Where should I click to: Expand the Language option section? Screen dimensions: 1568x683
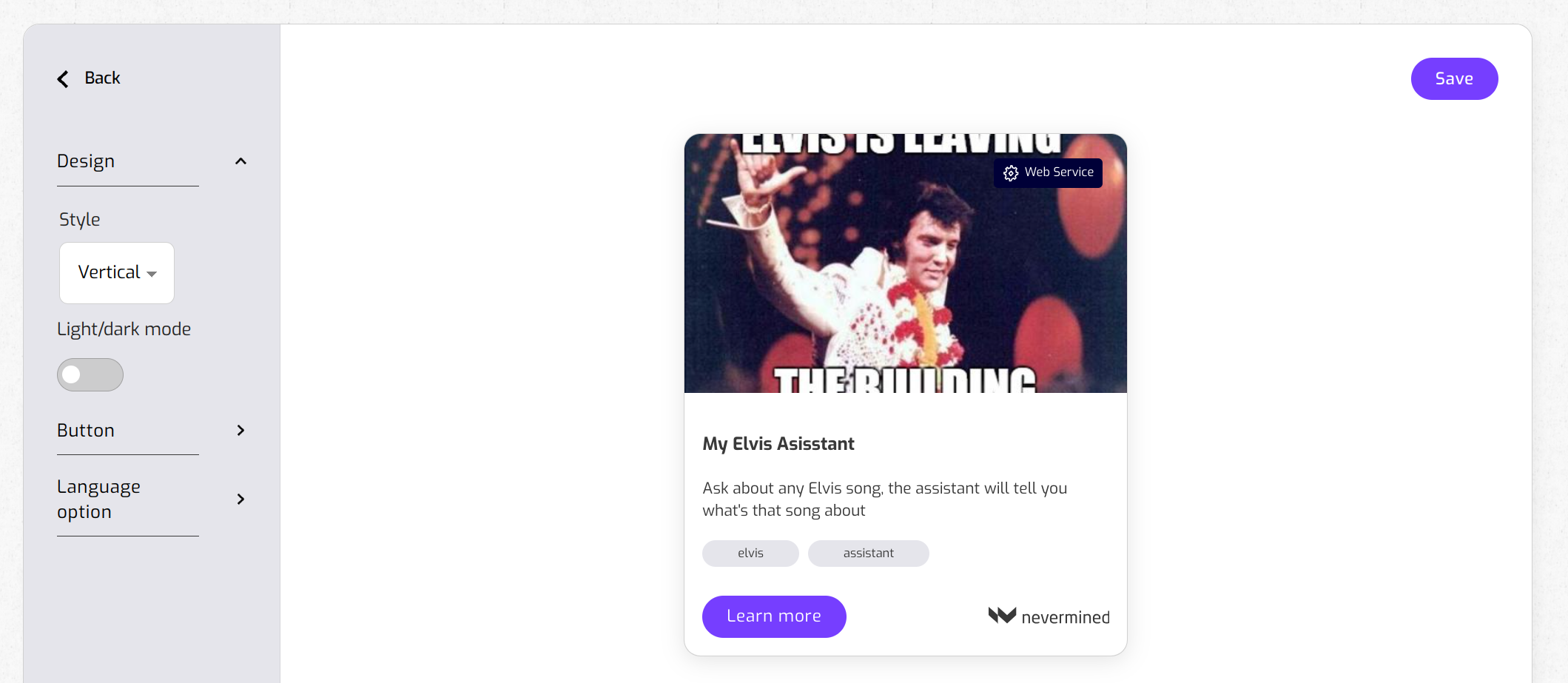pos(152,499)
